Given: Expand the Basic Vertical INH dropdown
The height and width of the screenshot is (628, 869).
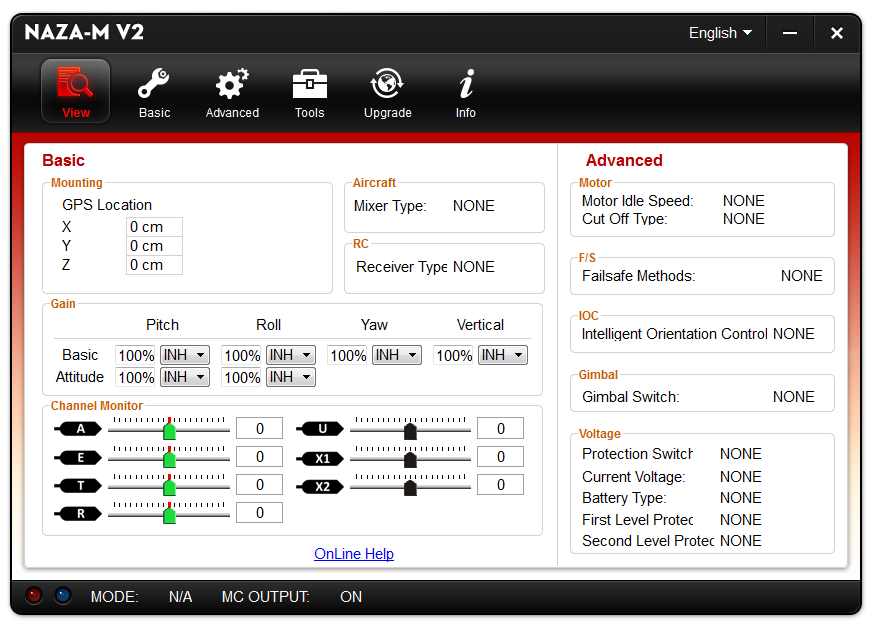Looking at the screenshot, I should click(503, 355).
